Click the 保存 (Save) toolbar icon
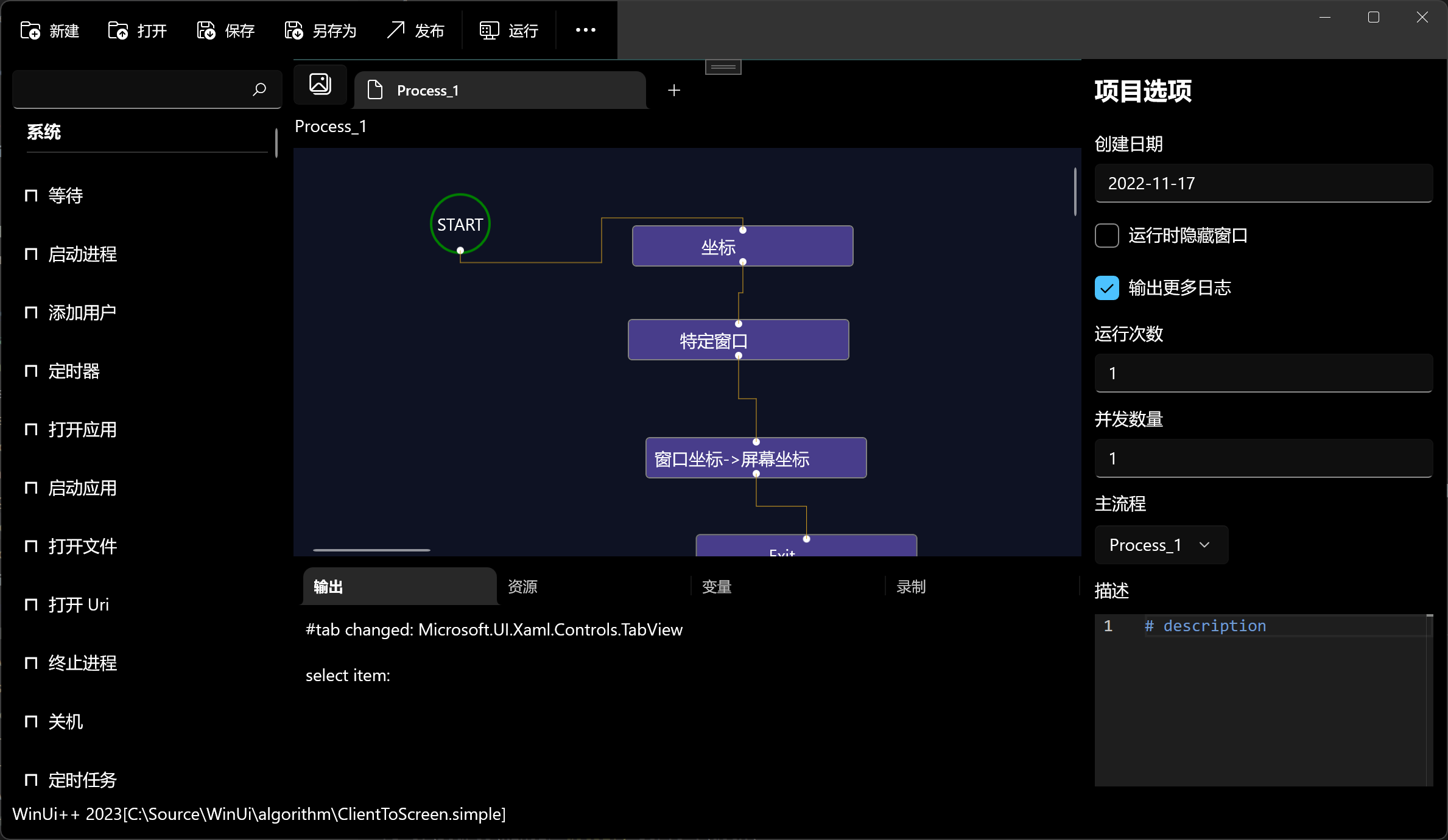The image size is (1448, 840). [206, 30]
